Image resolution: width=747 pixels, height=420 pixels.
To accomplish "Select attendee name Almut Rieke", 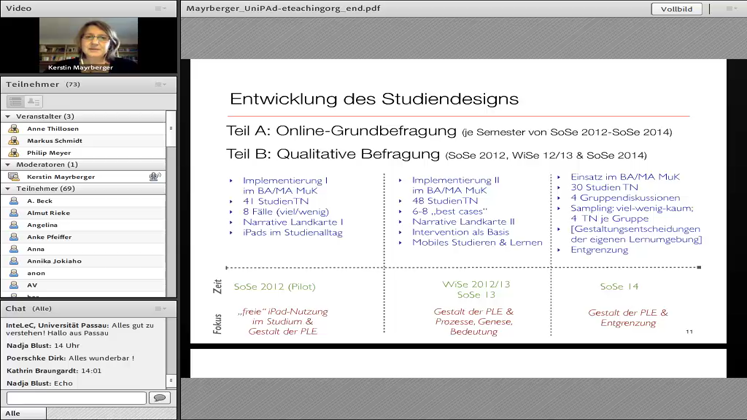I will click(49, 213).
